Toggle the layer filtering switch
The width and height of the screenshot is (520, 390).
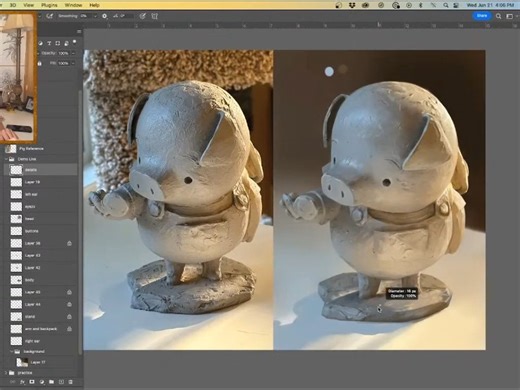[x=74, y=42]
